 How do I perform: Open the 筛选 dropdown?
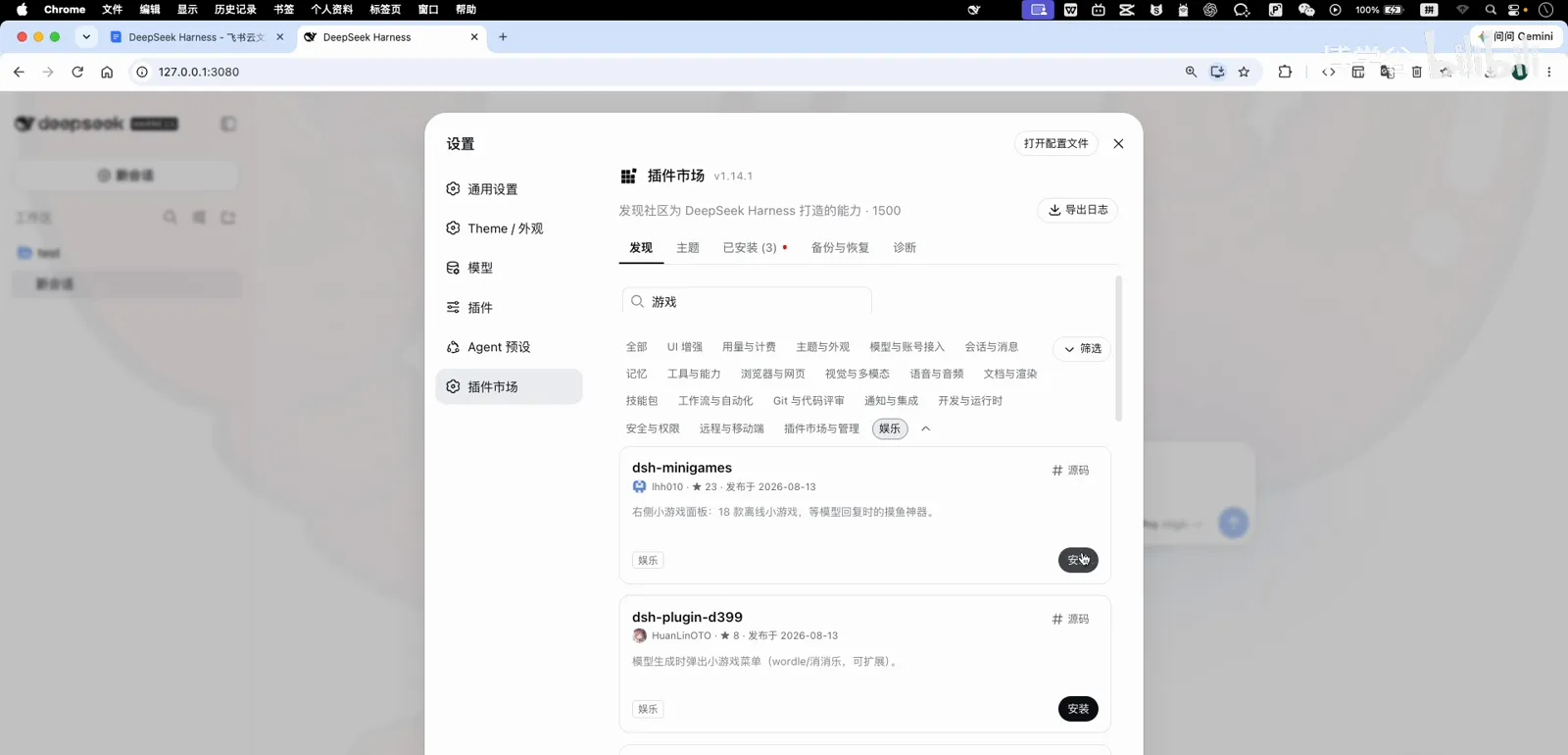[1082, 348]
